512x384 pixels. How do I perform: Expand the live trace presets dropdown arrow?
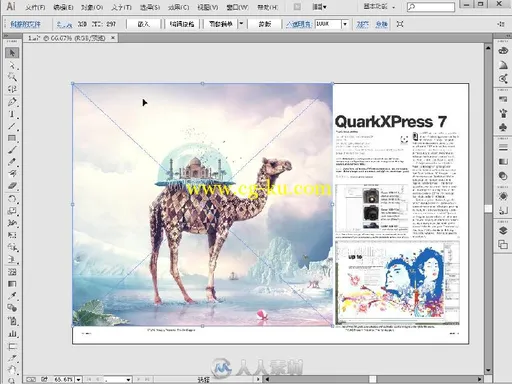tap(241, 24)
